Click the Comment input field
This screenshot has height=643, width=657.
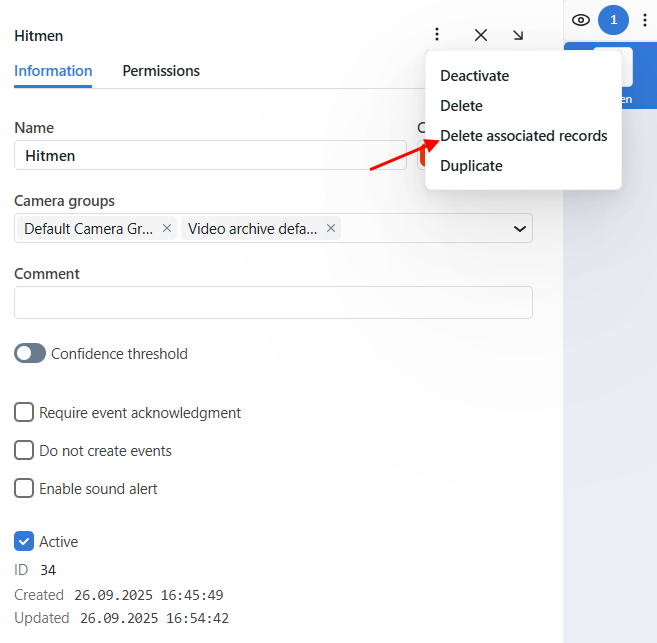coord(273,302)
